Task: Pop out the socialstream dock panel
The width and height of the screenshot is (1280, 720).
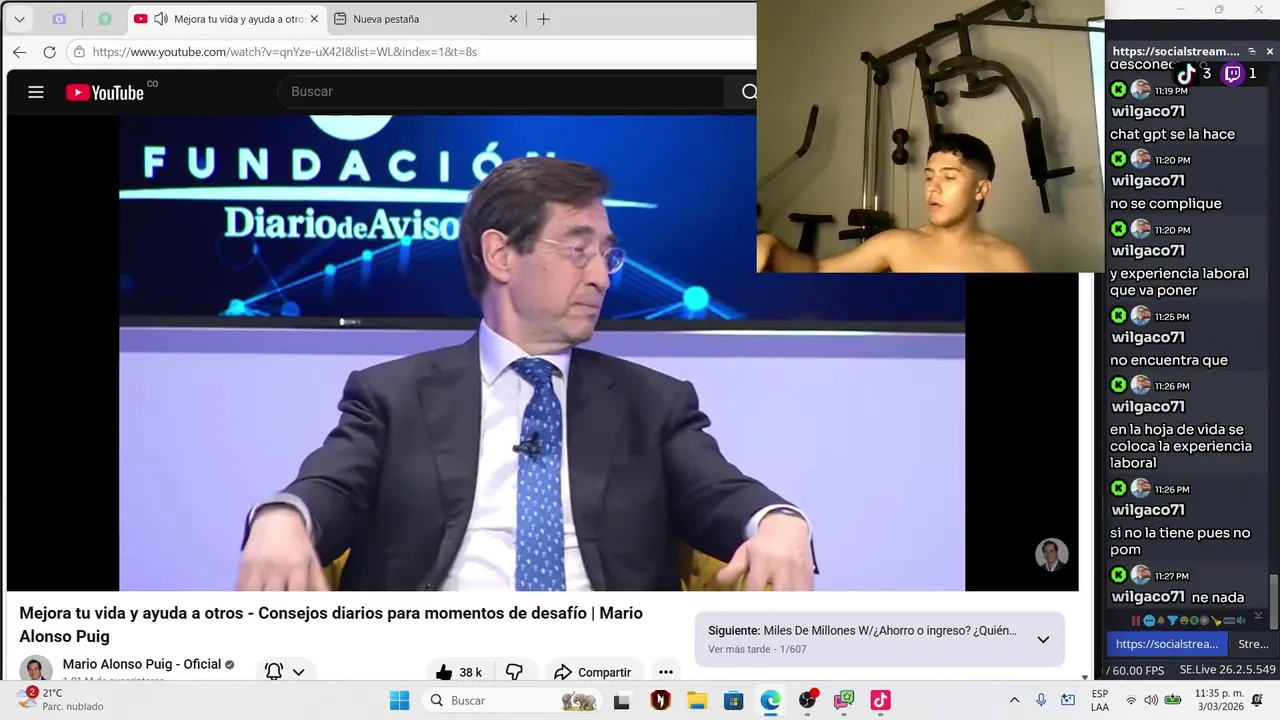Action: pyautogui.click(x=1252, y=51)
